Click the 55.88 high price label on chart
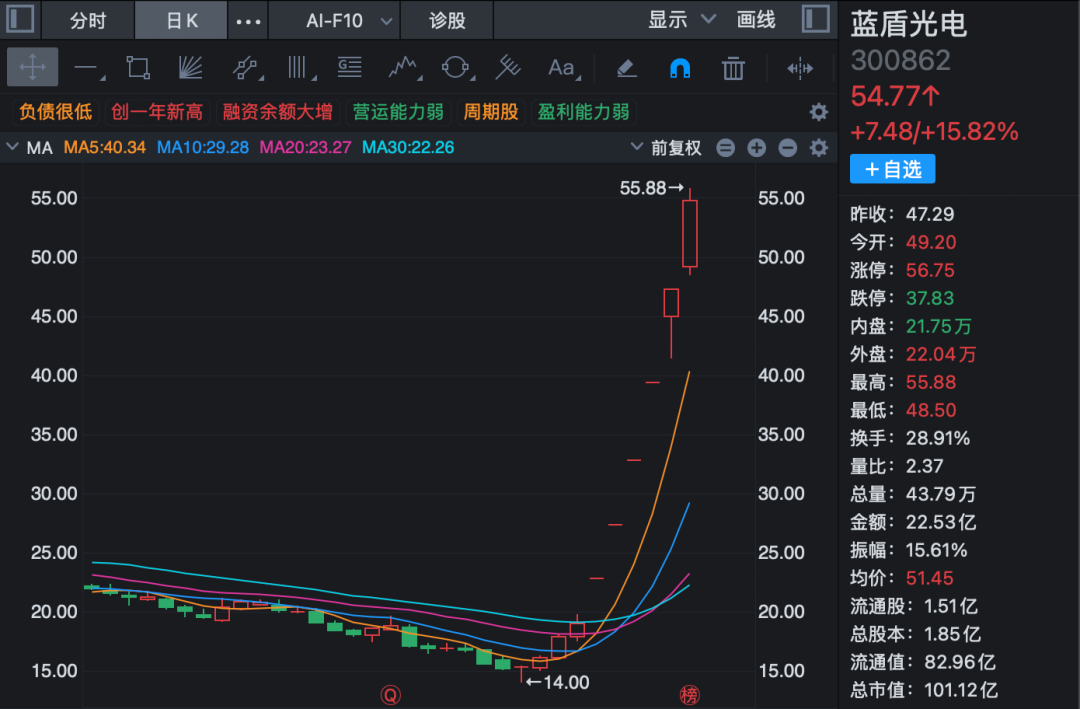The width and height of the screenshot is (1080, 709). (652, 187)
